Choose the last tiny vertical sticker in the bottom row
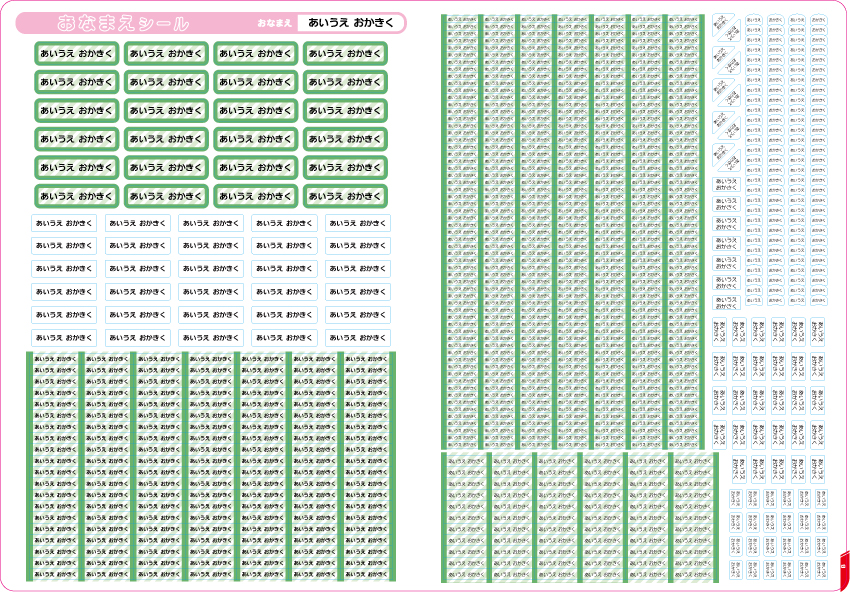Viewport: 850px width, 592px height. [822, 569]
